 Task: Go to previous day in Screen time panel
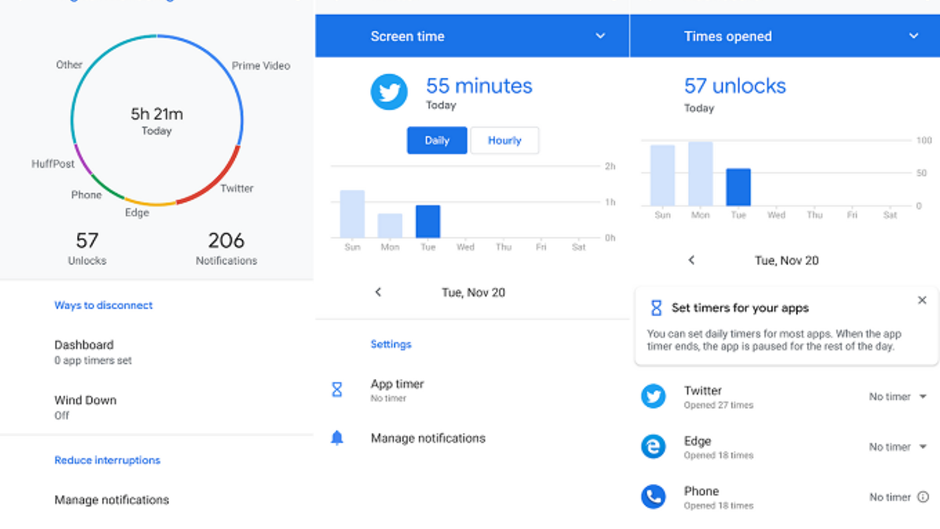tap(378, 292)
